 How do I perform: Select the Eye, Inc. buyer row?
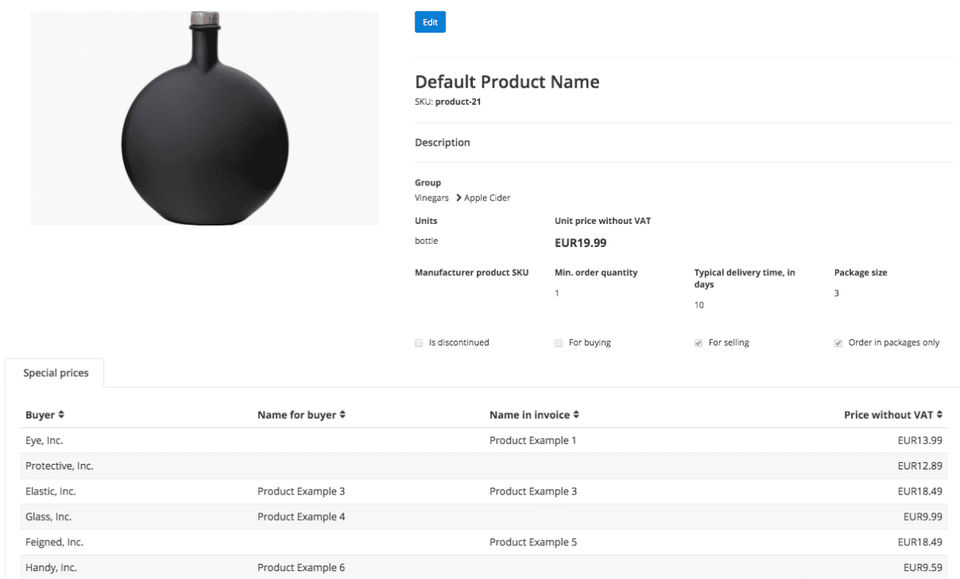[x=44, y=441]
